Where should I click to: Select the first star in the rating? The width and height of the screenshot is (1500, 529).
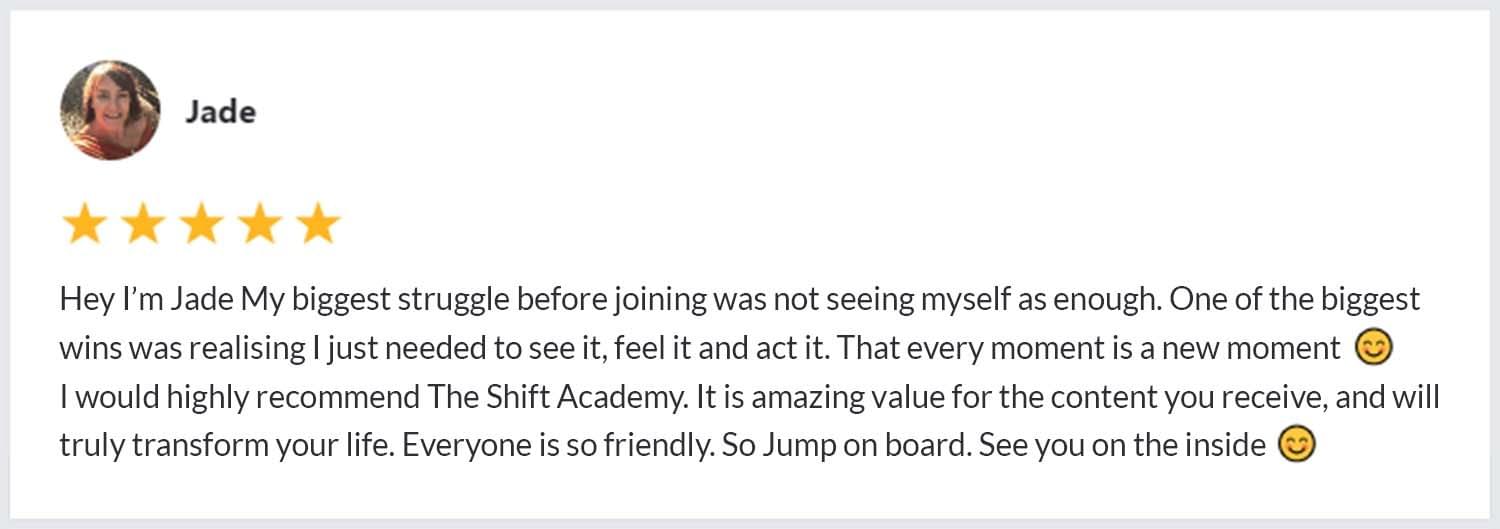[x=83, y=224]
